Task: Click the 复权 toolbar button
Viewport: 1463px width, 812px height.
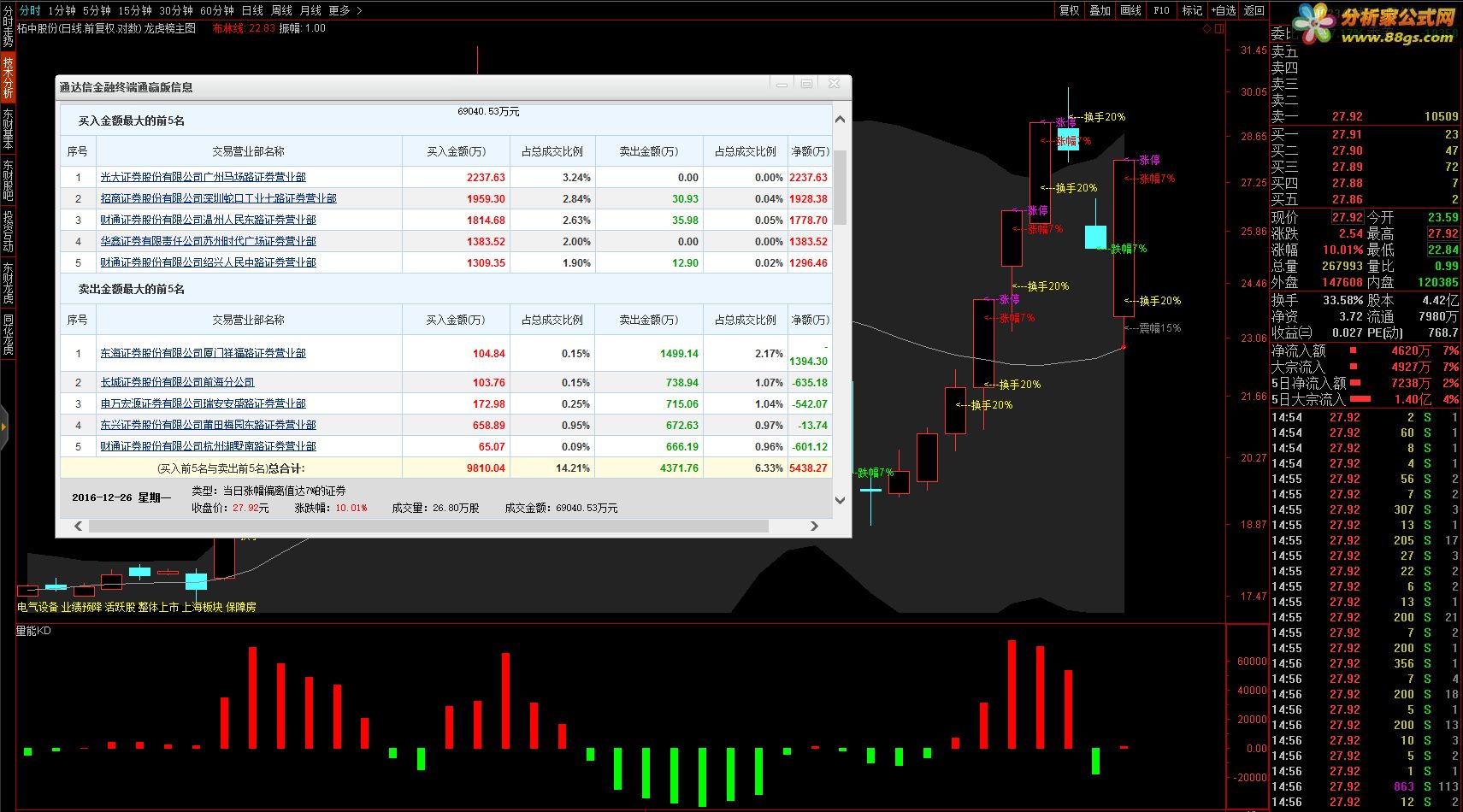Action: (x=1070, y=10)
